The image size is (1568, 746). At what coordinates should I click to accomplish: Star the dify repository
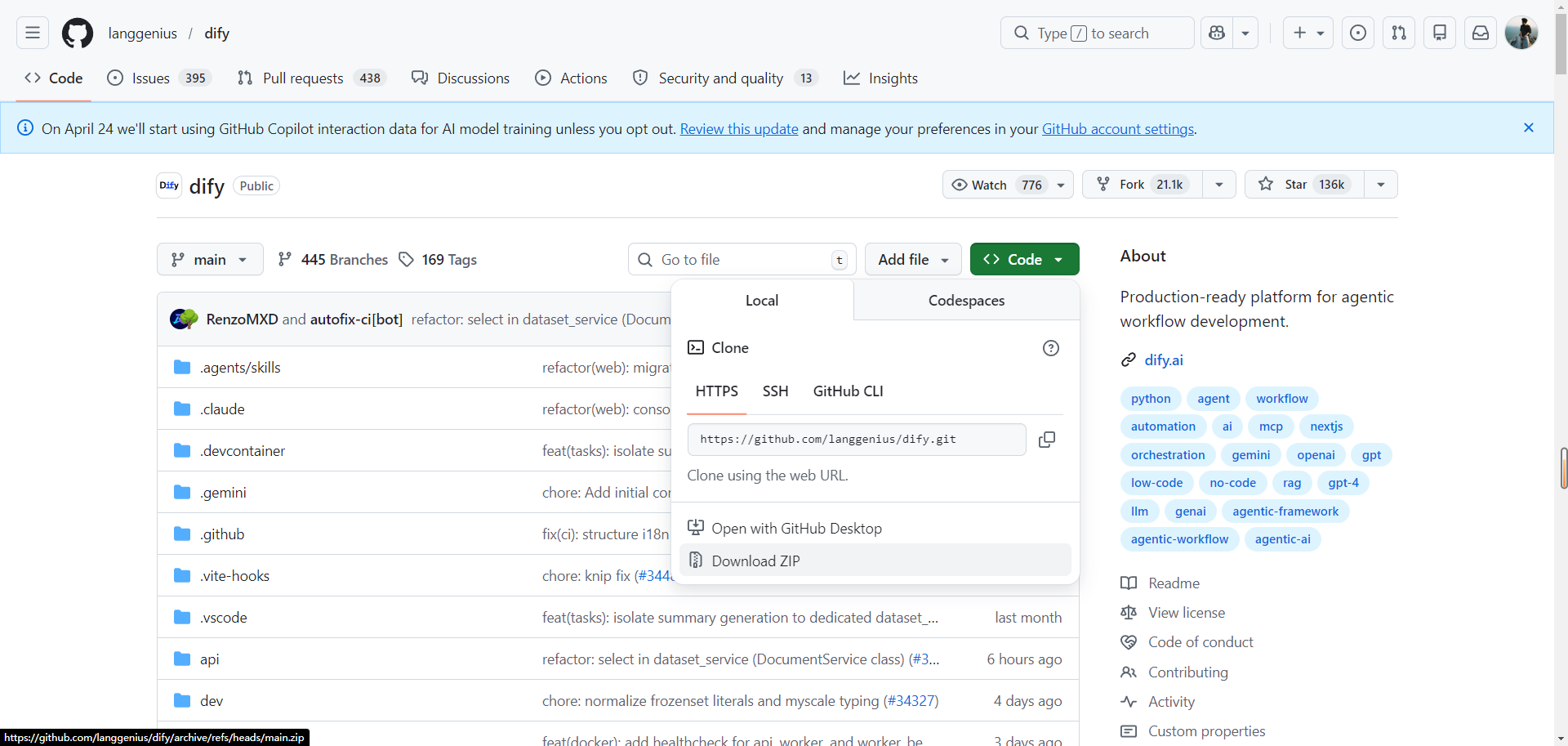pyautogui.click(x=1305, y=185)
